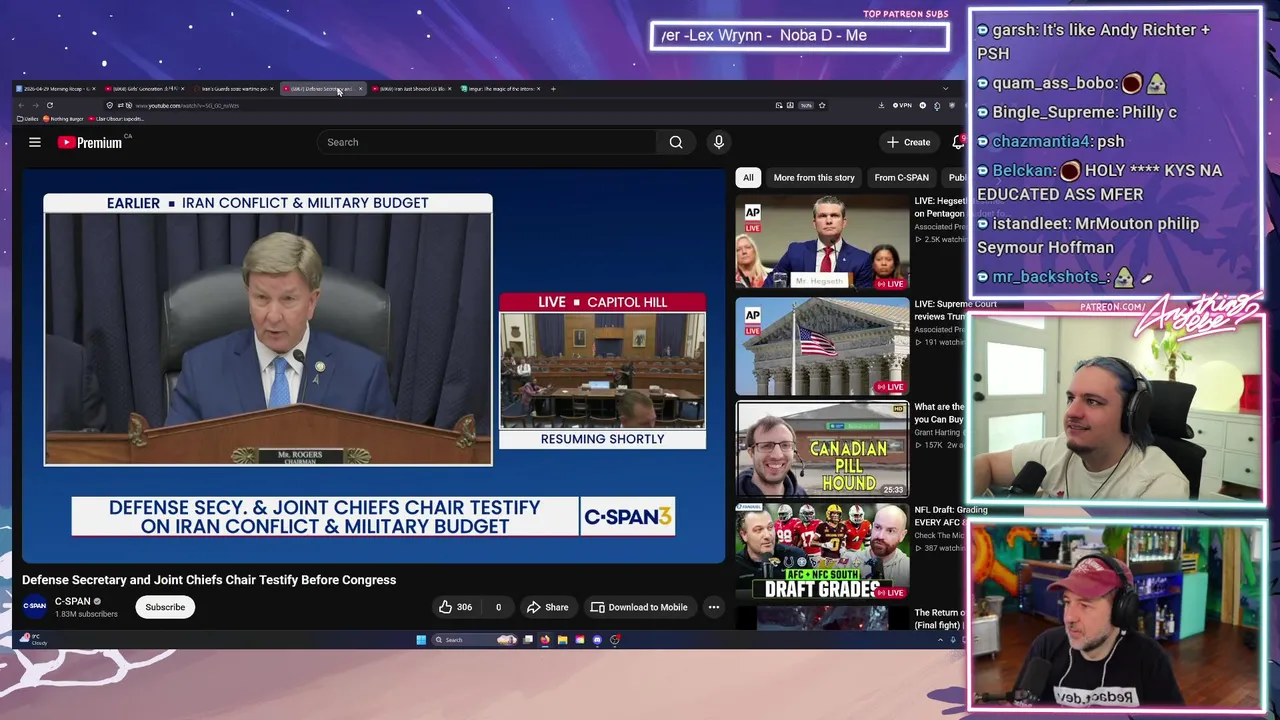
Task: Go to the YouTube Premium home logo
Action: coord(90,142)
